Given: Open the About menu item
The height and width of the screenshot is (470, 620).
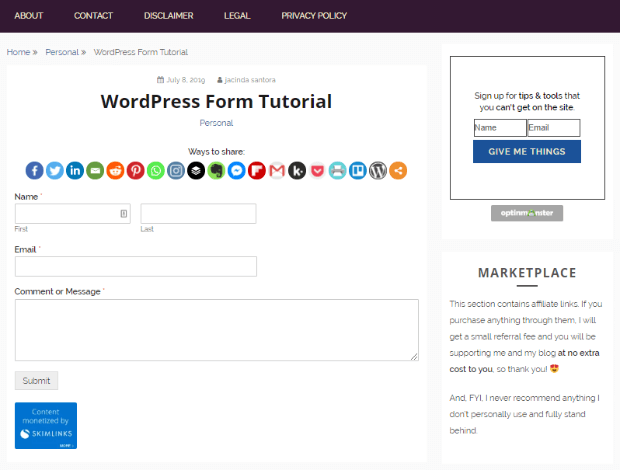Looking at the screenshot, I should click(x=28, y=16).
